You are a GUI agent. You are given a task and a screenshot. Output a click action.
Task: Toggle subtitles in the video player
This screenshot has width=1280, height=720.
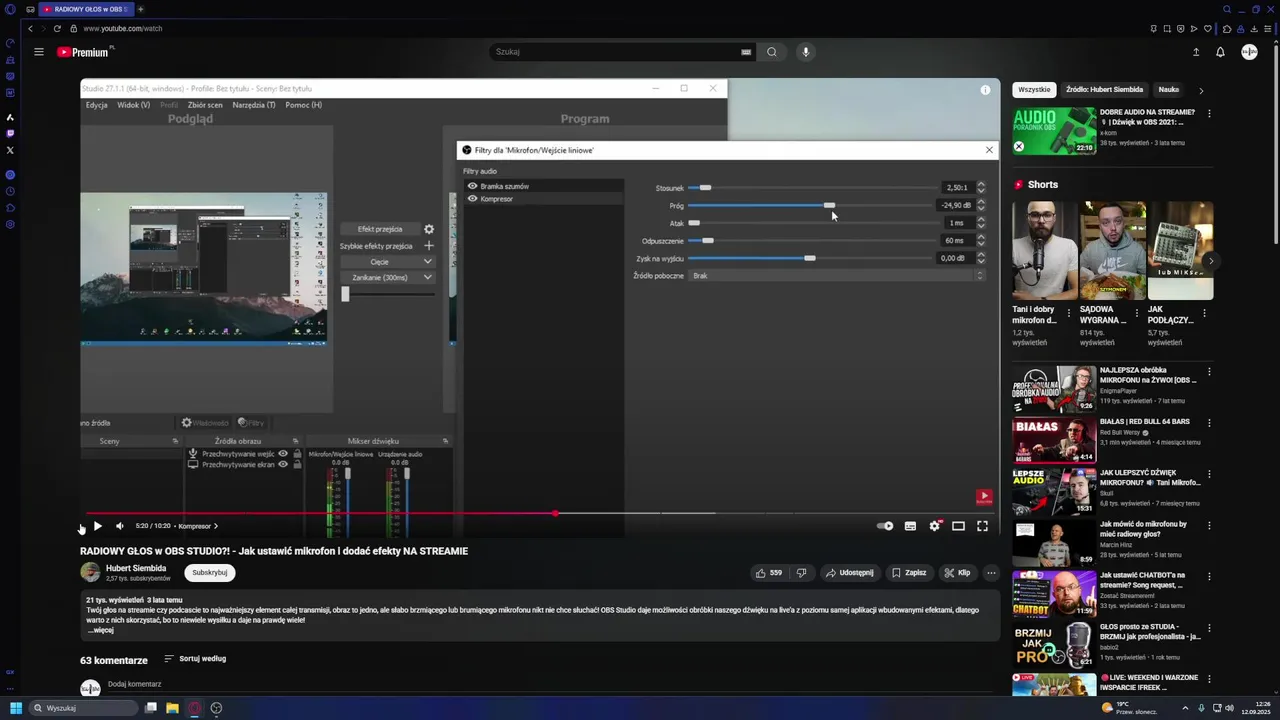click(910, 526)
